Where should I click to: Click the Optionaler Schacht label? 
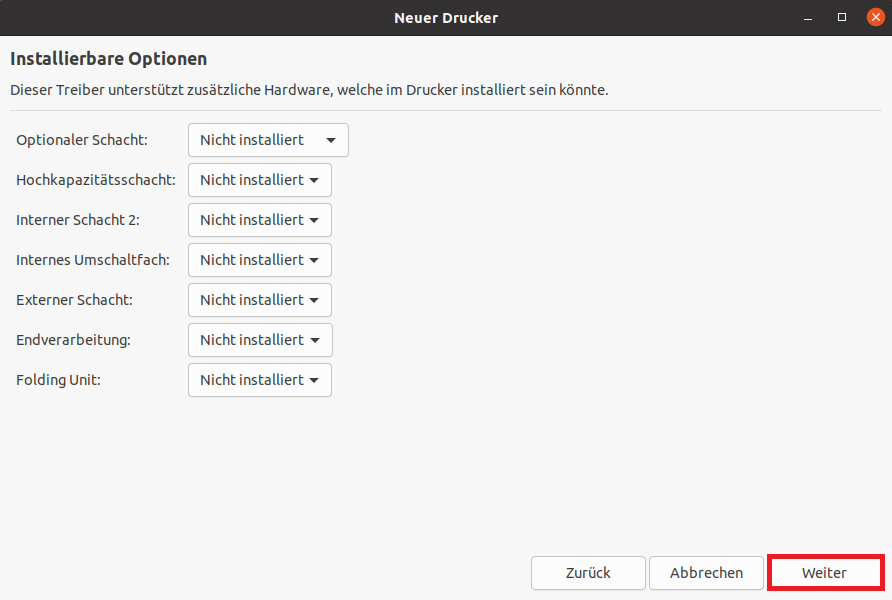click(x=82, y=140)
